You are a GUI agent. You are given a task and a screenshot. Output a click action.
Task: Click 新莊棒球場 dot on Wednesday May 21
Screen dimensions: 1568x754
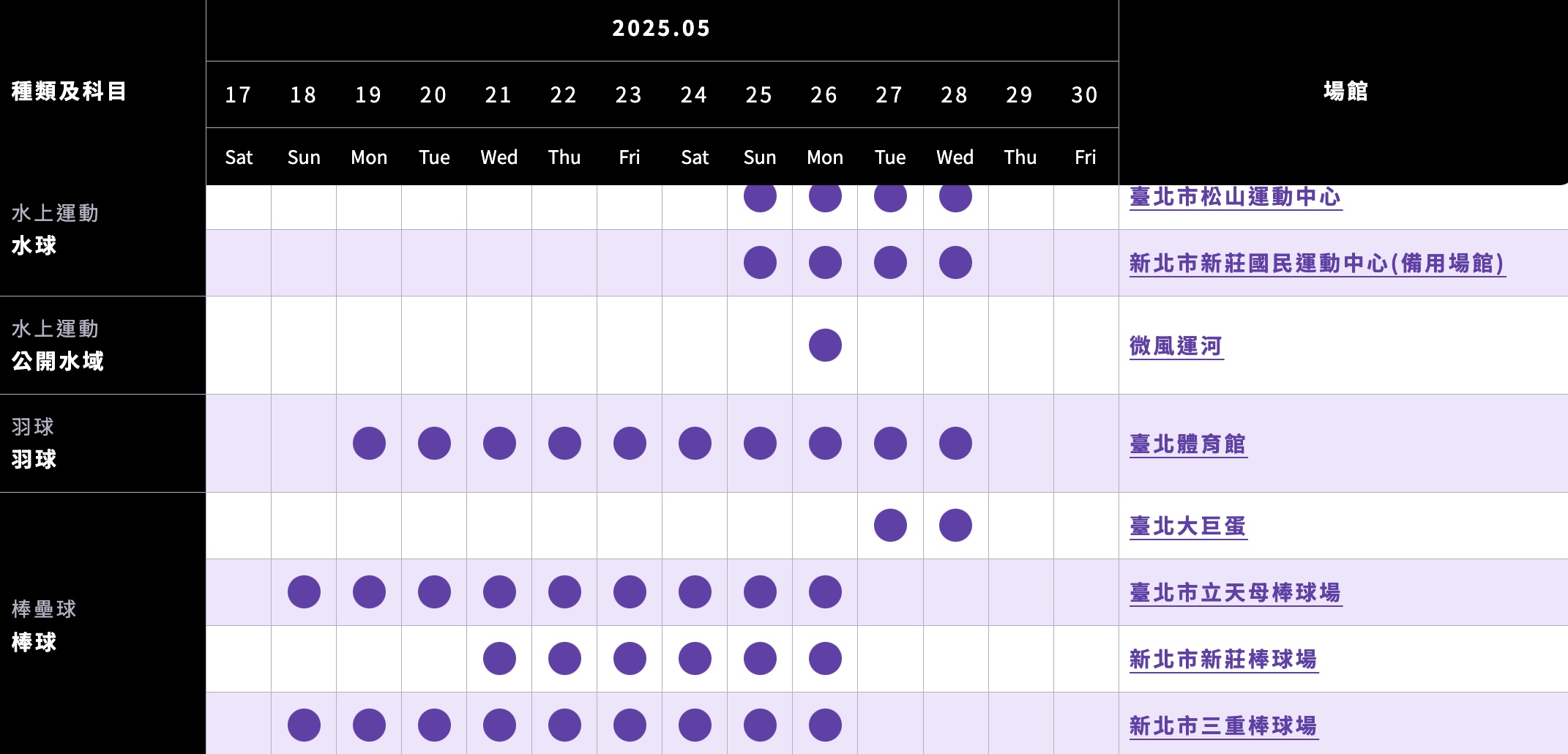click(499, 658)
